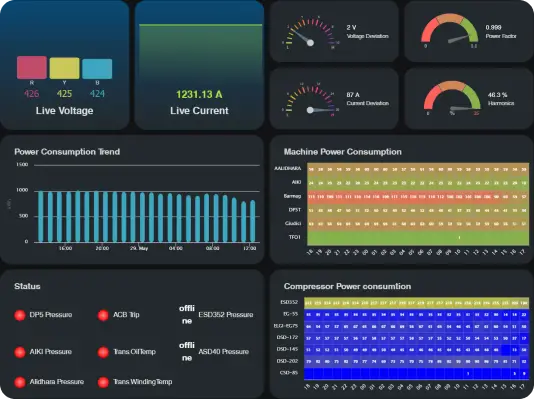Screen dimensions: 534x399
Task: Click the AALIDHARA row label in machine heatmap
Action: pyautogui.click(x=288, y=169)
